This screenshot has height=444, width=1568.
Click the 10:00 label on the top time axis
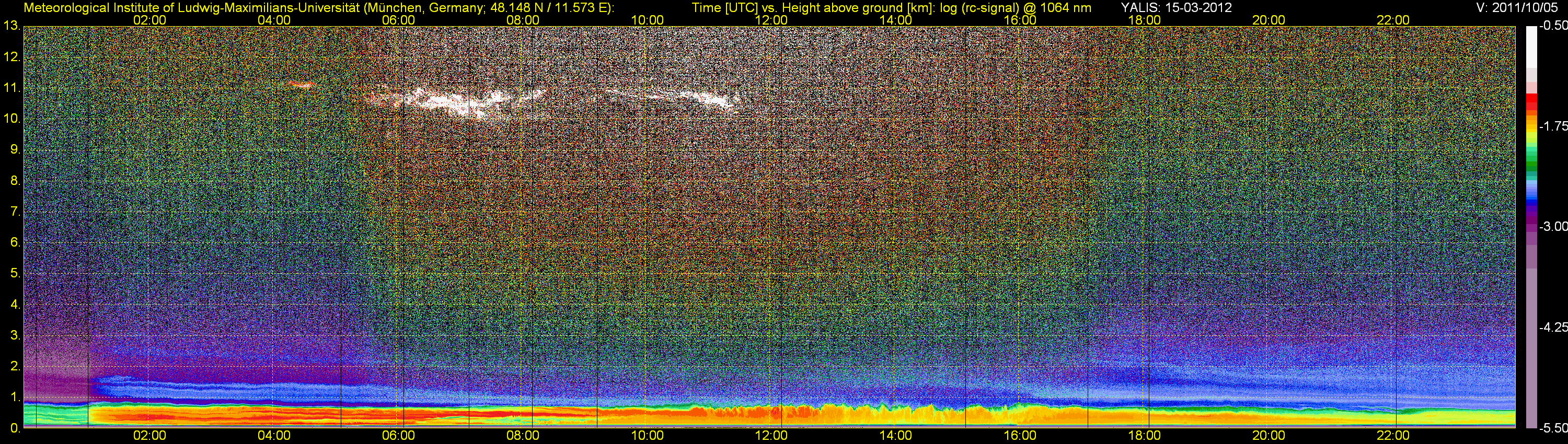pyautogui.click(x=647, y=20)
